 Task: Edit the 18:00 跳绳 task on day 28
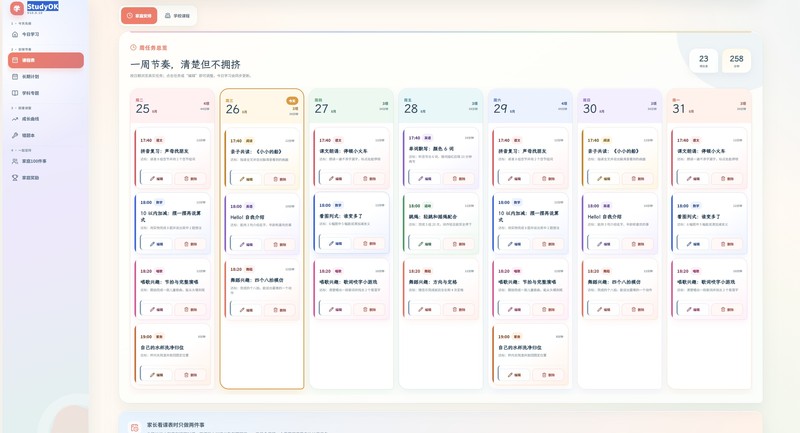coord(424,244)
